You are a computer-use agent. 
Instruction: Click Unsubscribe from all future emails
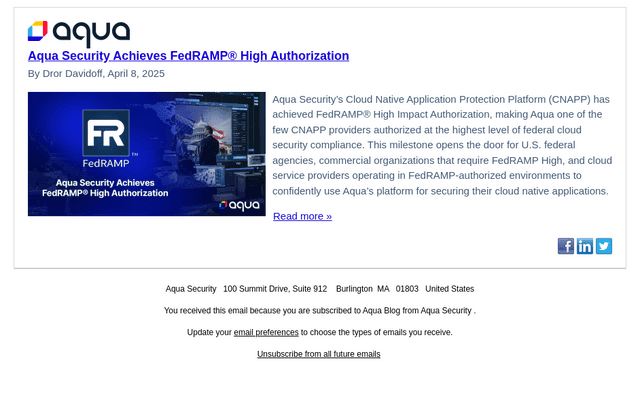(319, 354)
